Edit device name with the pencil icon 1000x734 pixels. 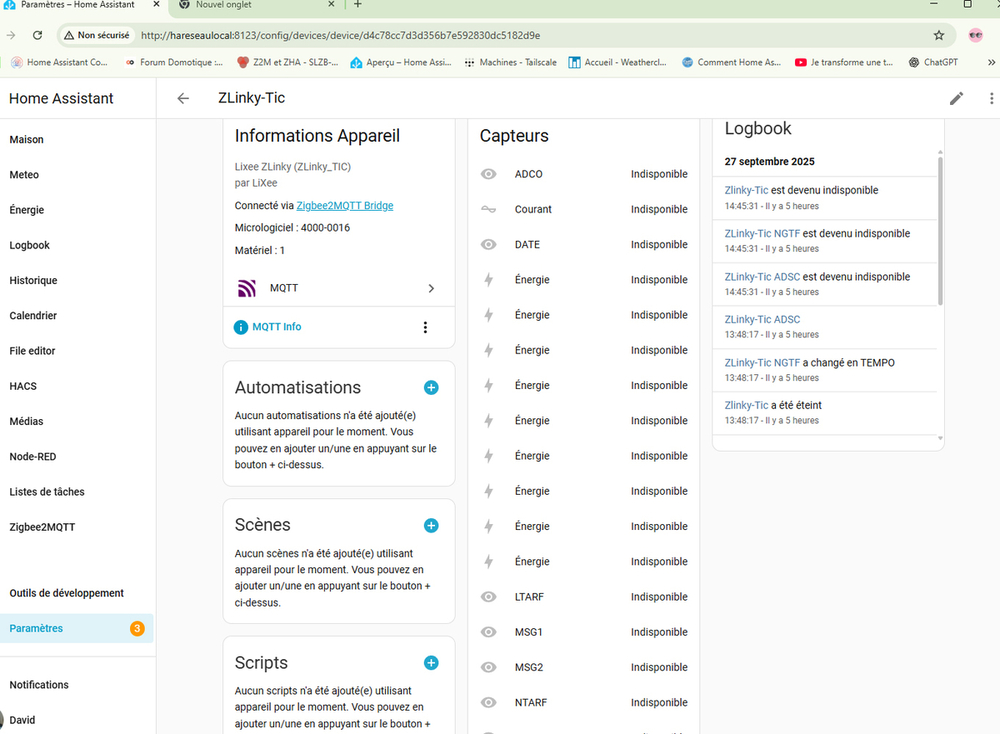(956, 98)
